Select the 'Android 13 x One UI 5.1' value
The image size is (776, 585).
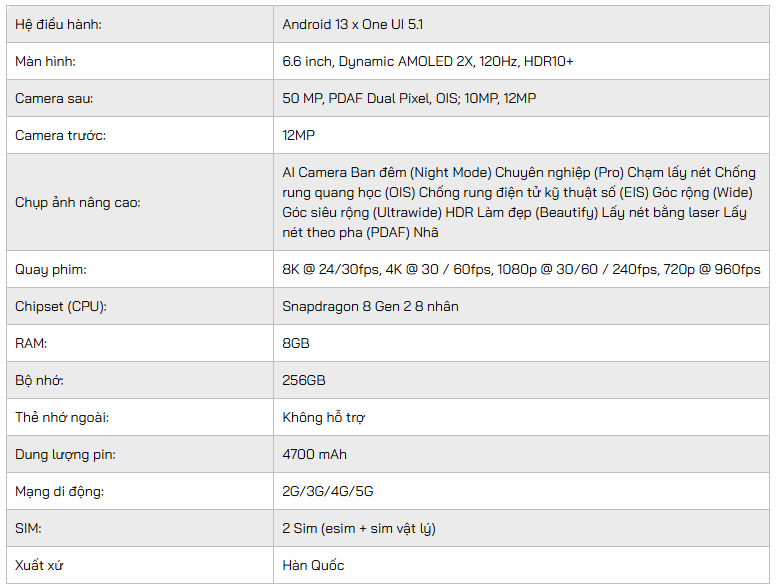(x=359, y=24)
